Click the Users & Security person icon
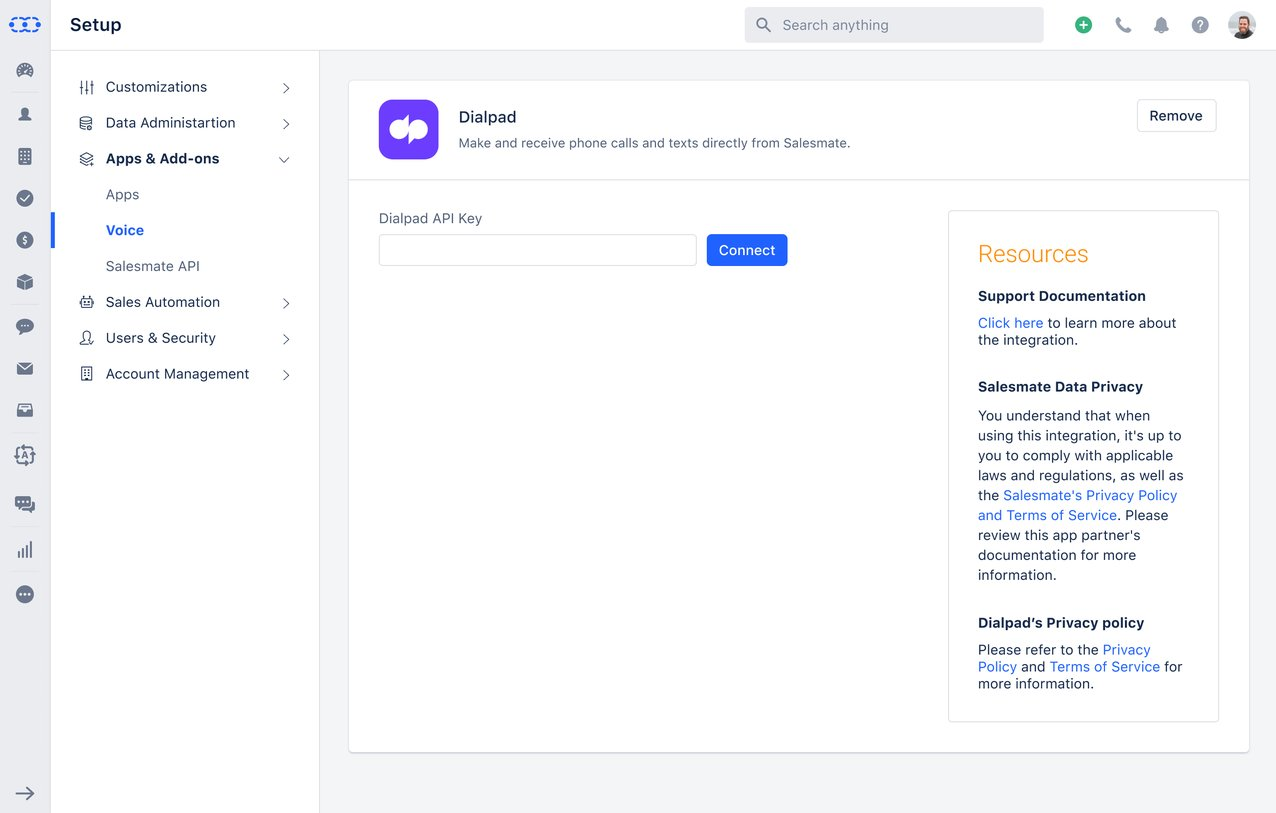Screen dimensions: 1276x813 click(87, 338)
